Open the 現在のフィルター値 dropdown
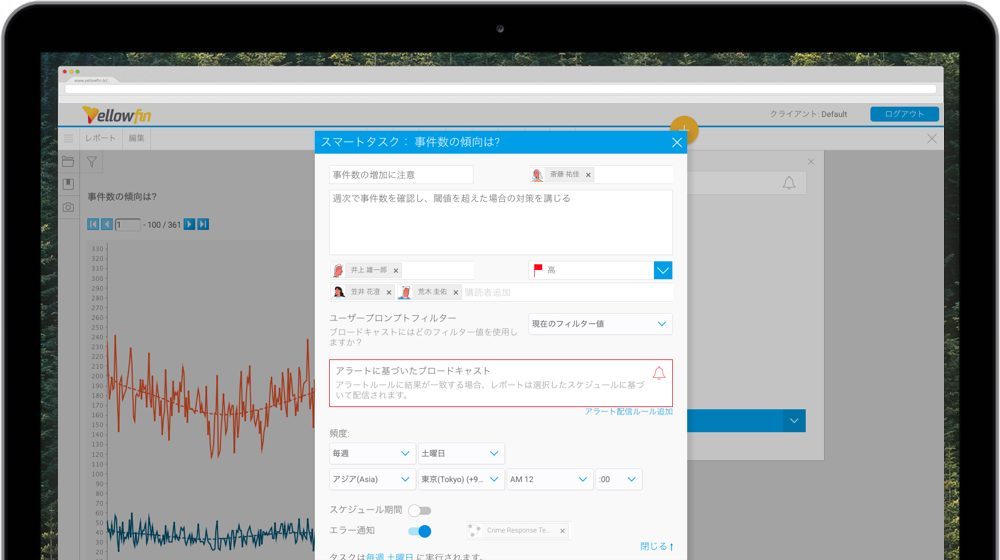Screen dimensions: 1000x560 pyautogui.click(x=600, y=324)
